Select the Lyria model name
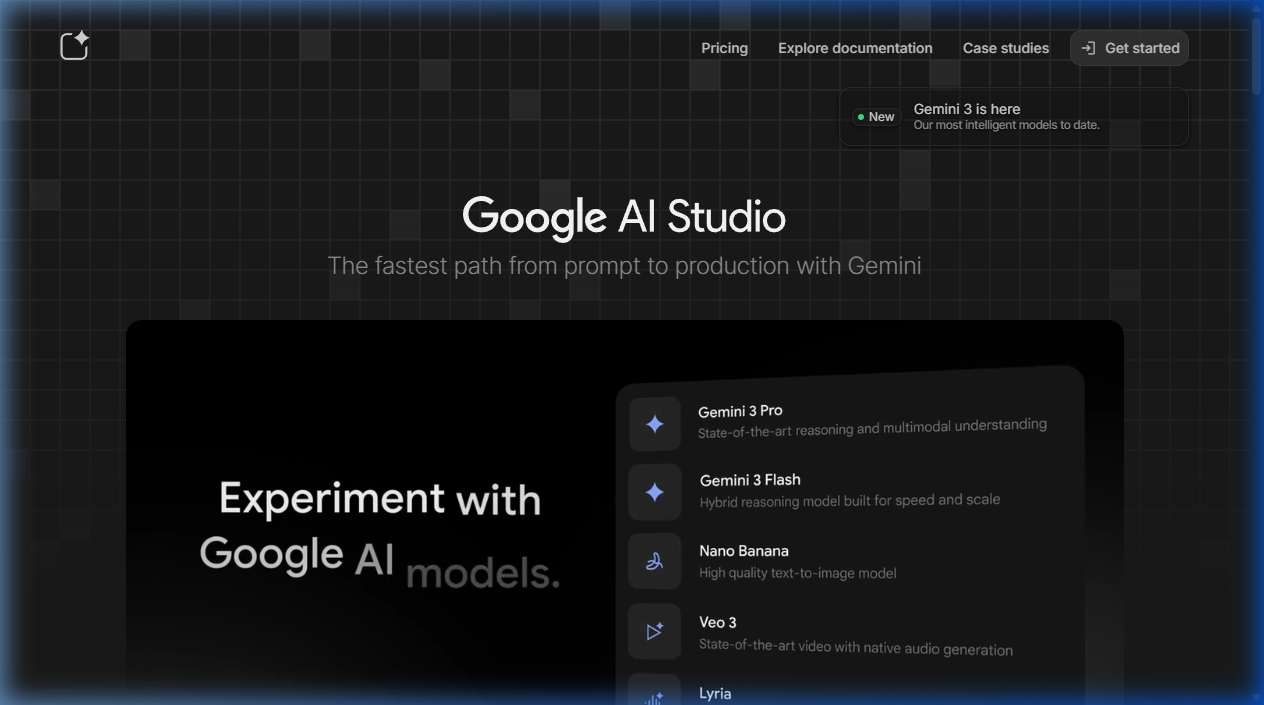 tap(715, 693)
